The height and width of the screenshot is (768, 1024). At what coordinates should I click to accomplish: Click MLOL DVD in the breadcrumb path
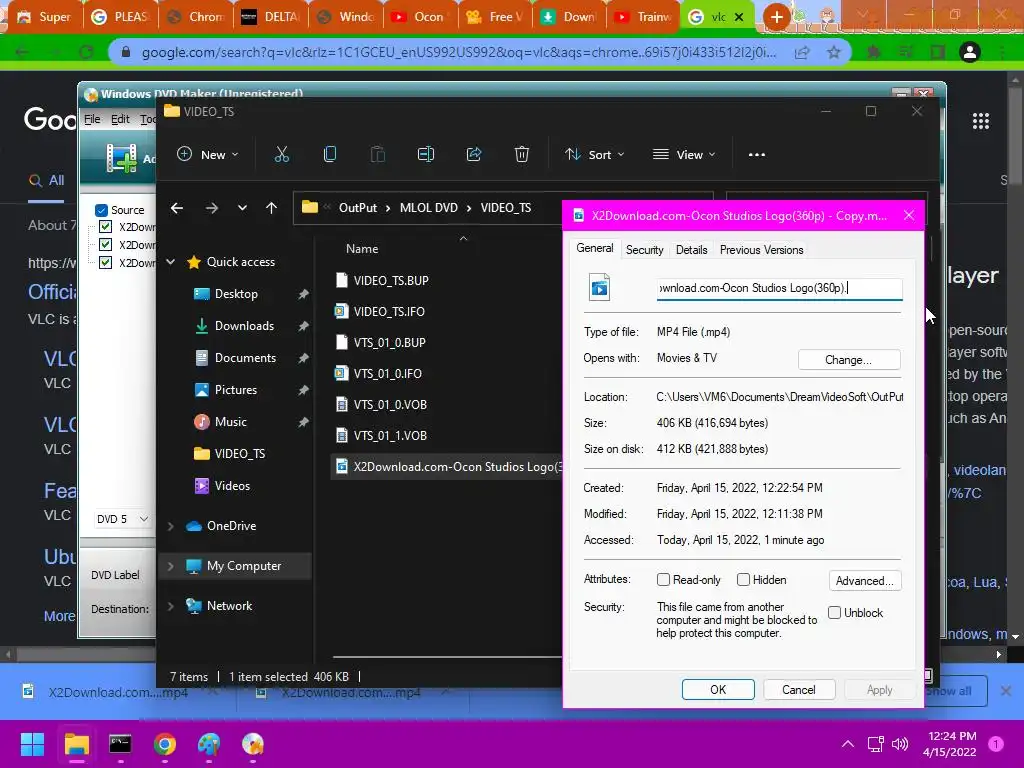428,208
